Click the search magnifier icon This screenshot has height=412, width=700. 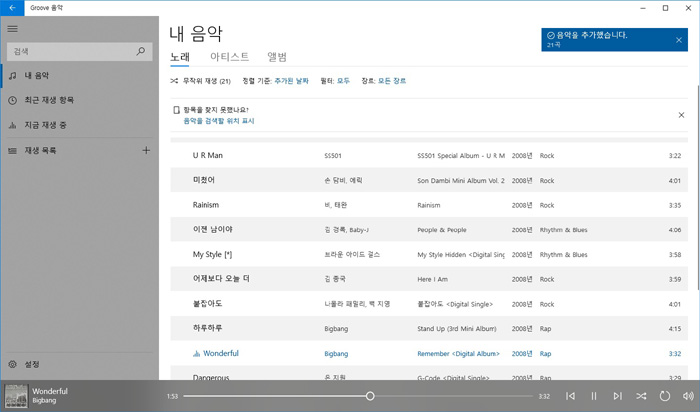(141, 51)
